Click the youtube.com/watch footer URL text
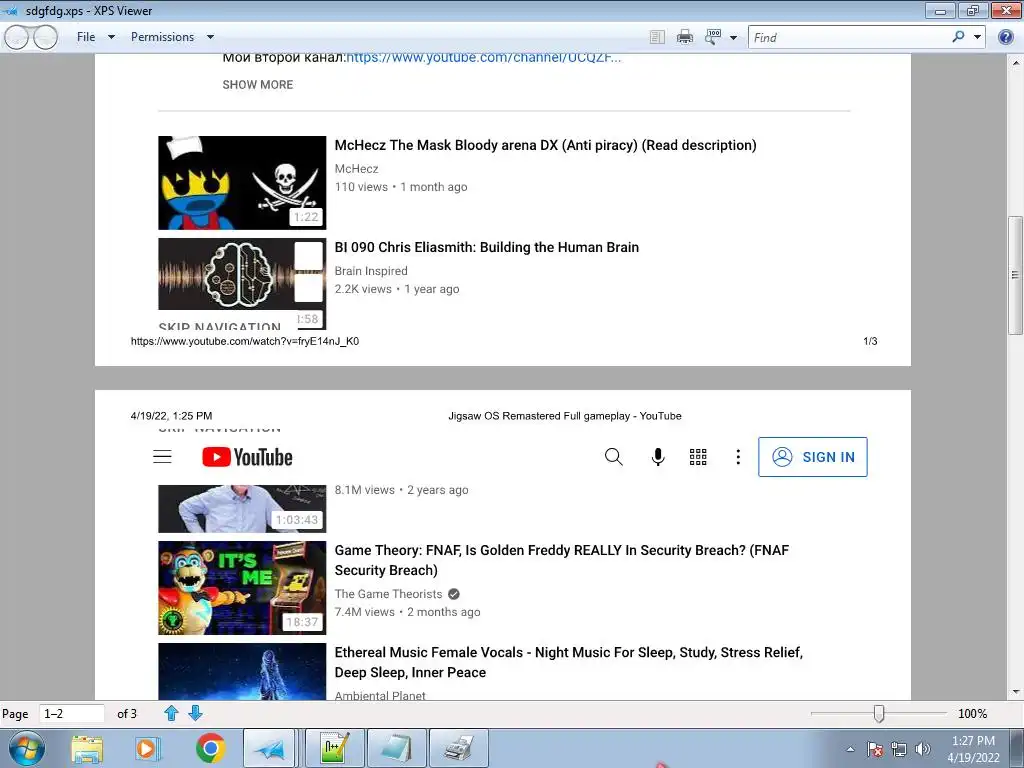 point(245,342)
